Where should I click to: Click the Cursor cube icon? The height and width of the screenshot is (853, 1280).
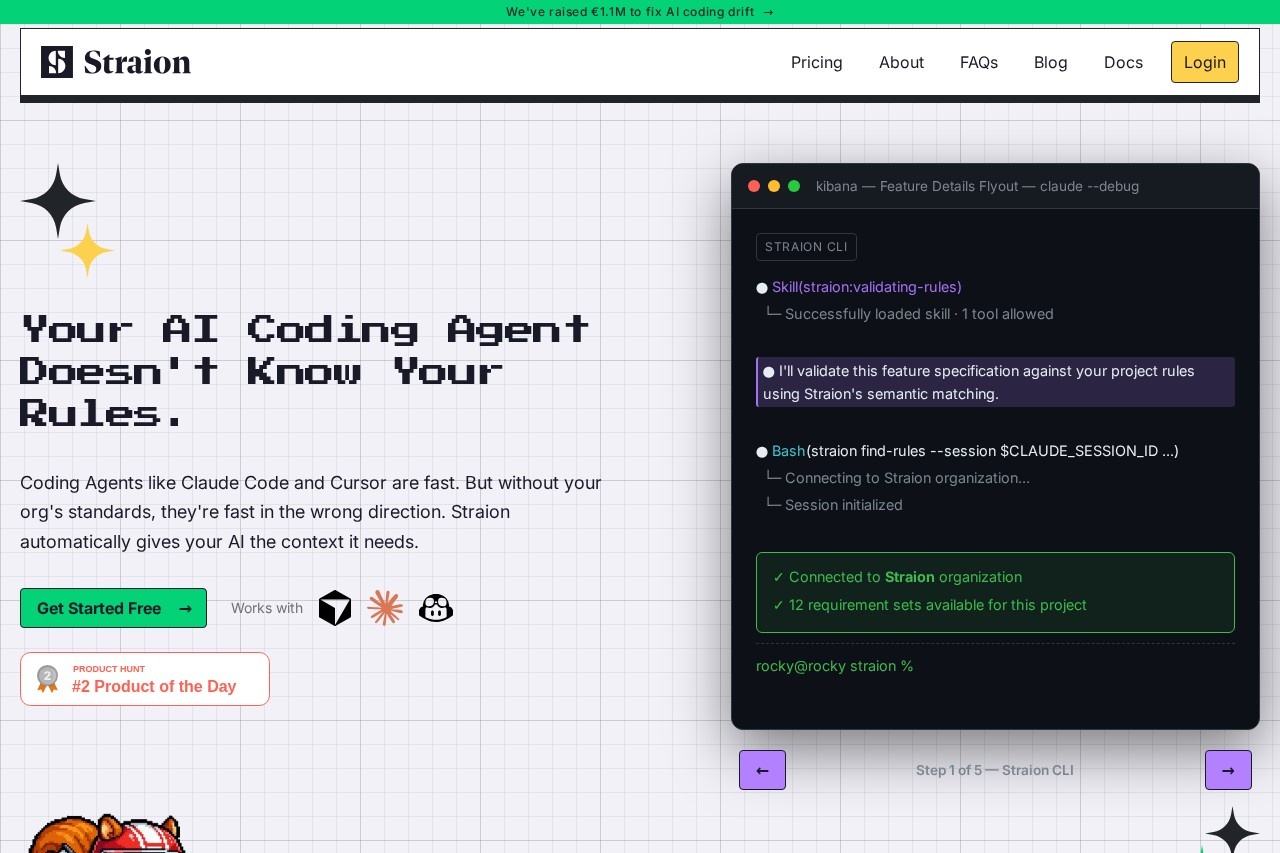click(335, 608)
